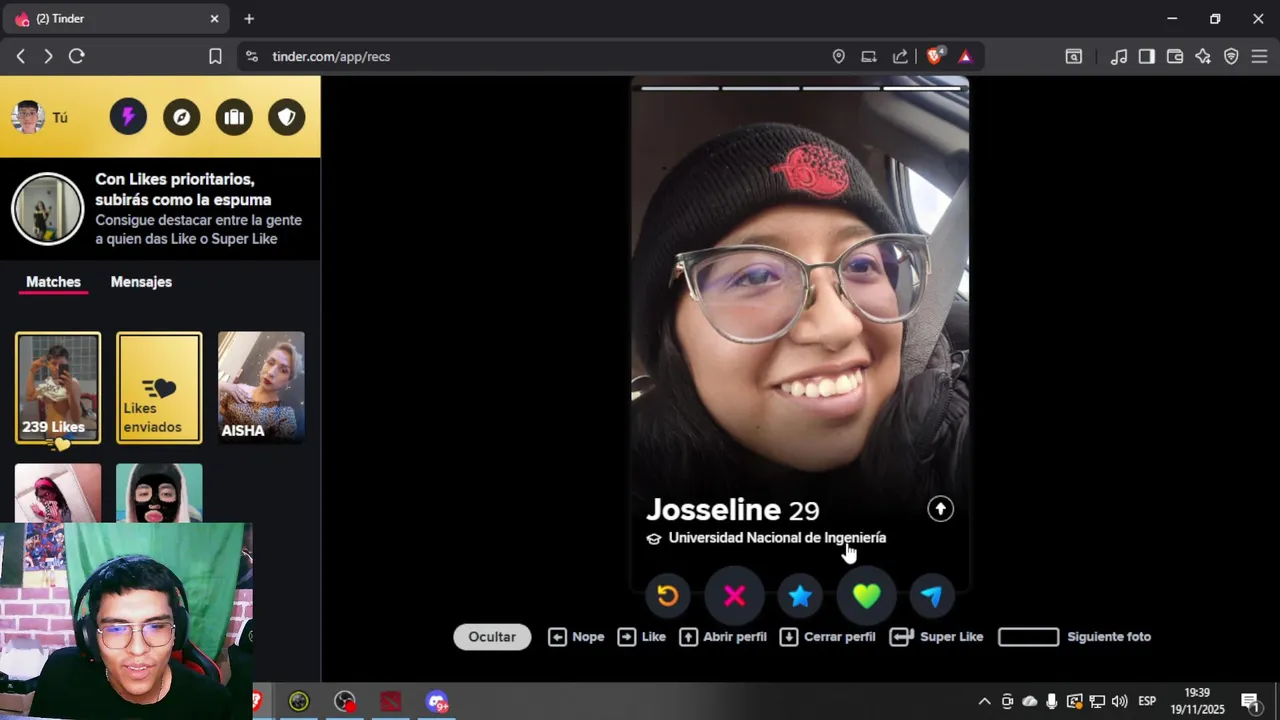Click the Cerrar perfil shortcut hint
This screenshot has width=1280, height=720.
coord(827,637)
